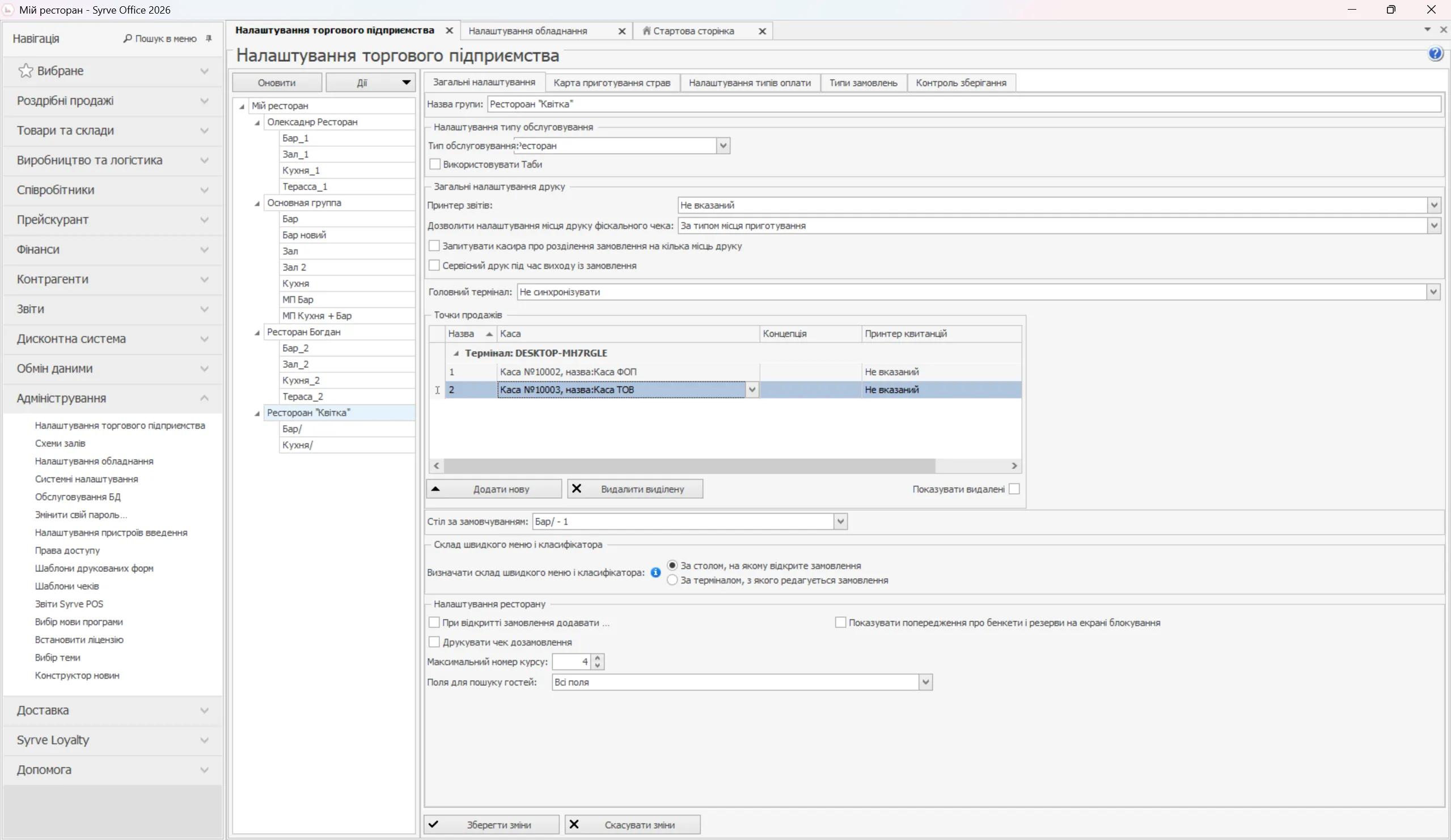The width and height of the screenshot is (1451, 840).
Task: Click the search icon next to Пошук в меню
Action: 128,39
